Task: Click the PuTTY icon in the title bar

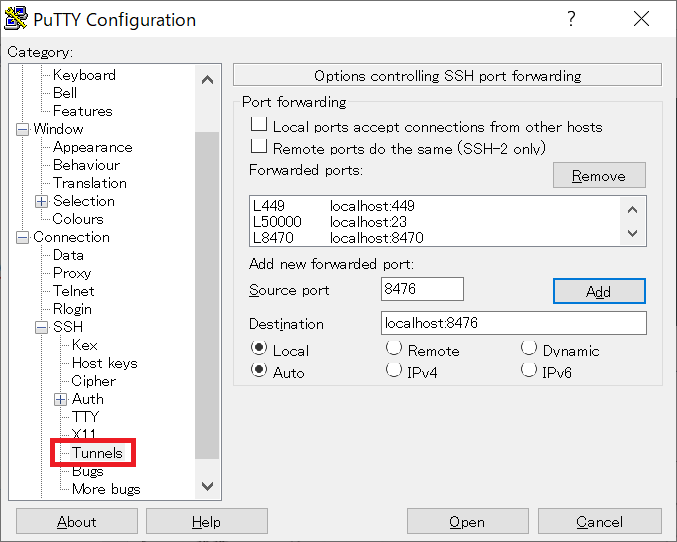Action: tap(16, 19)
